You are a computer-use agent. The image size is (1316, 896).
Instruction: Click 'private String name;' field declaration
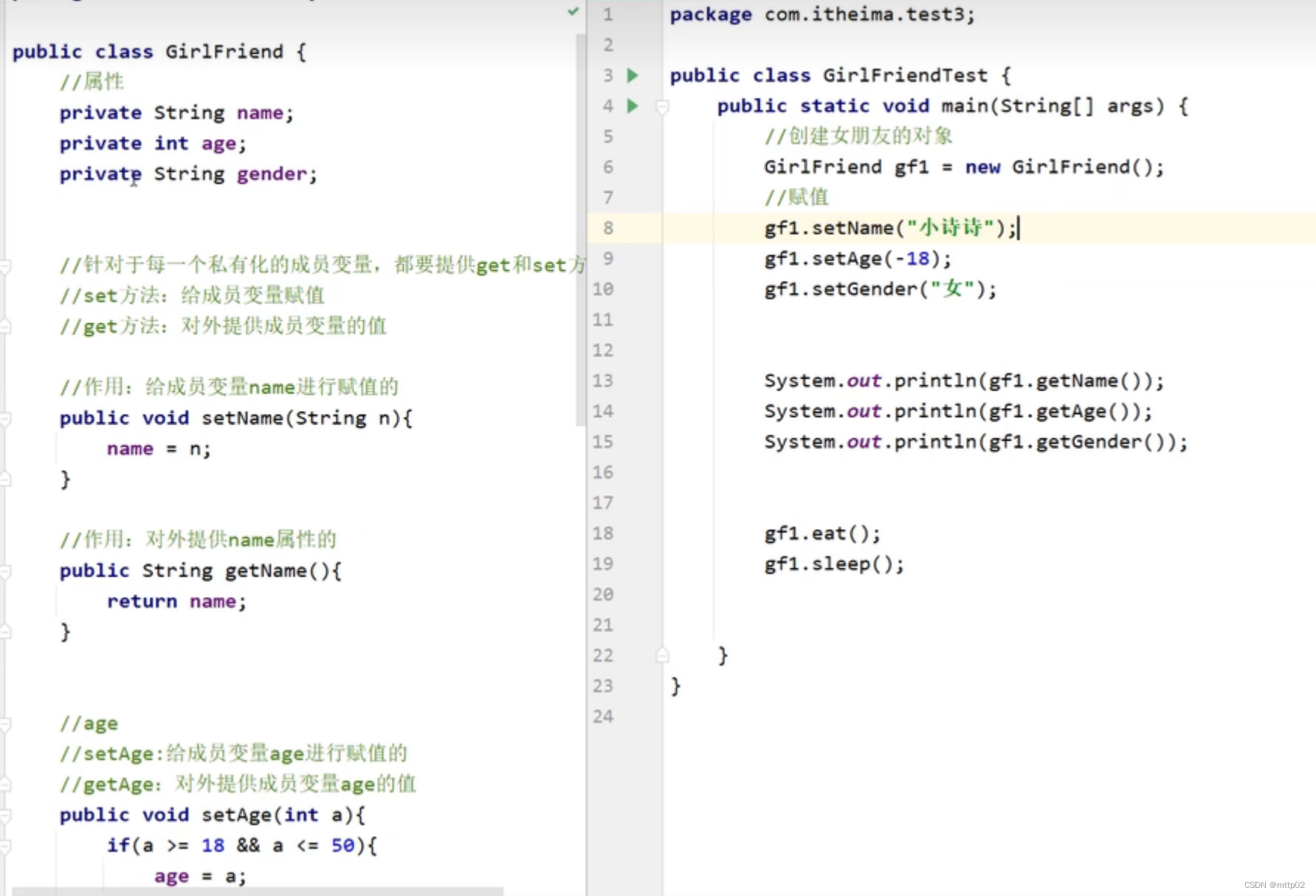tap(176, 113)
